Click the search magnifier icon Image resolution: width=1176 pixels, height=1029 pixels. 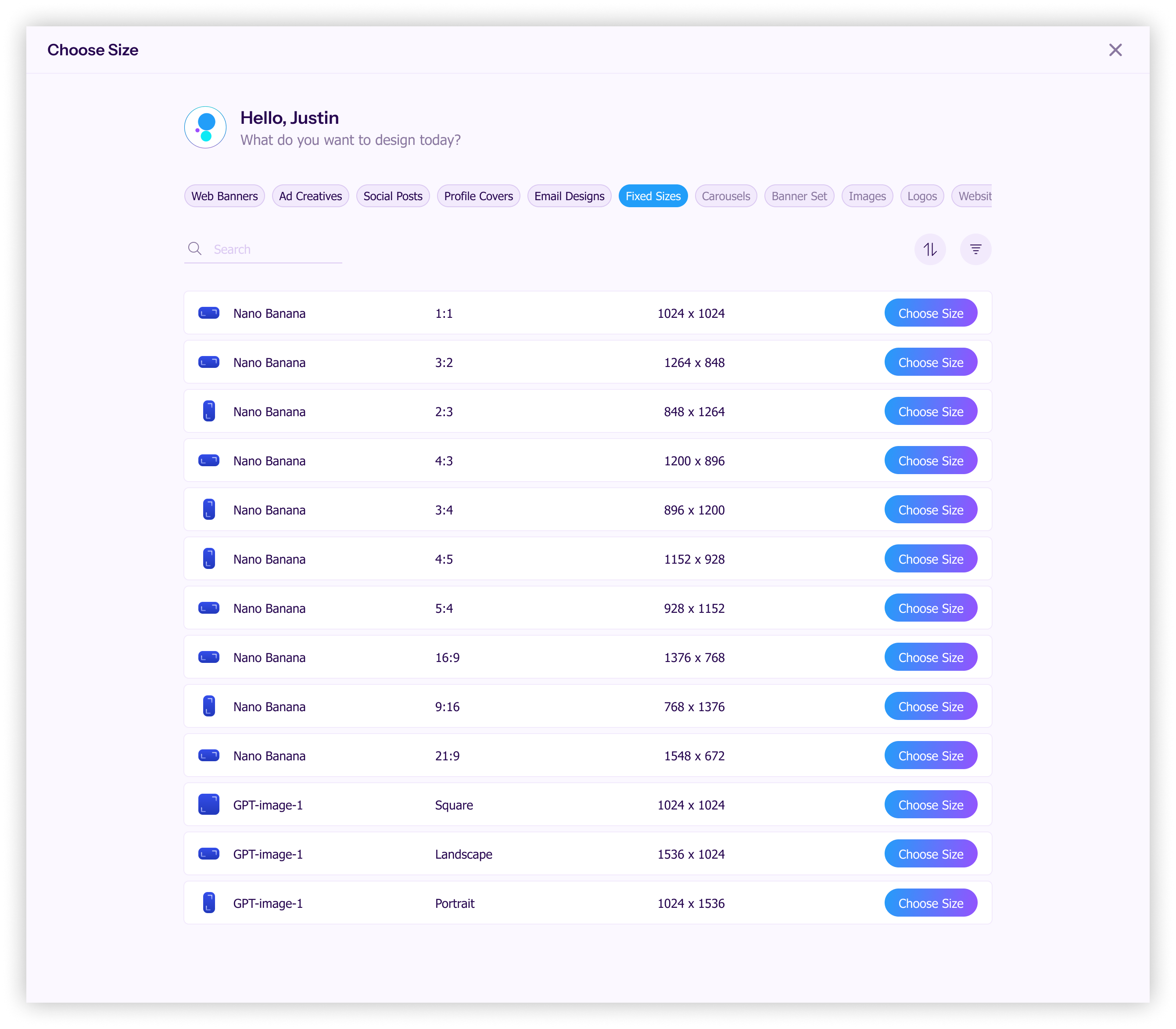[x=195, y=248]
